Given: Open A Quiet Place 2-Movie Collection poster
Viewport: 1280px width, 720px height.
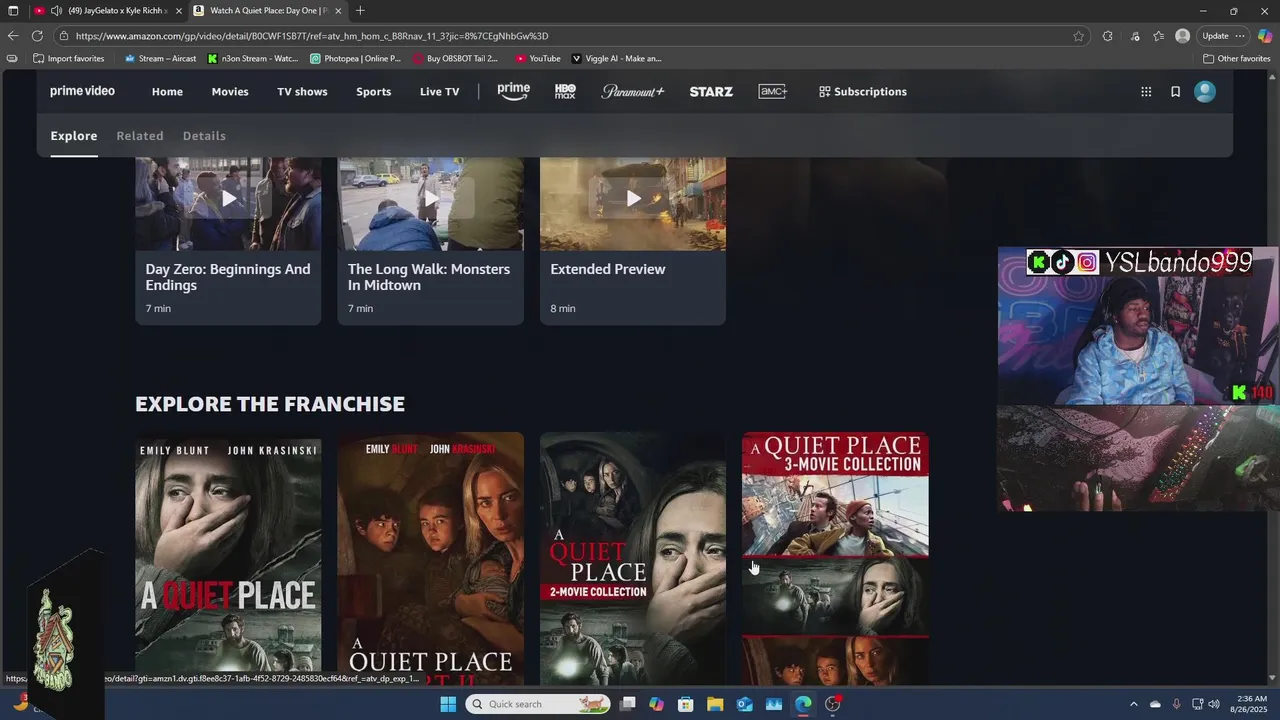Looking at the screenshot, I should [633, 560].
